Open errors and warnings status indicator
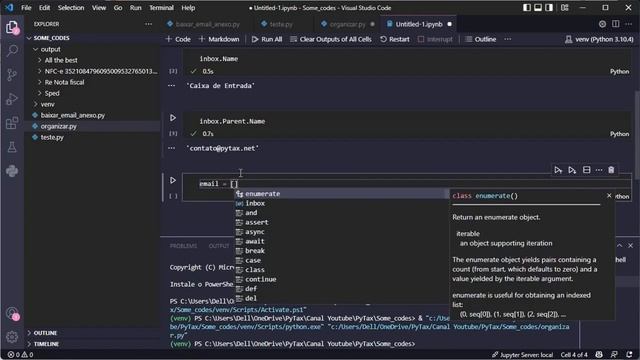Screen dimensions: 640x360 tap(20, 355)
